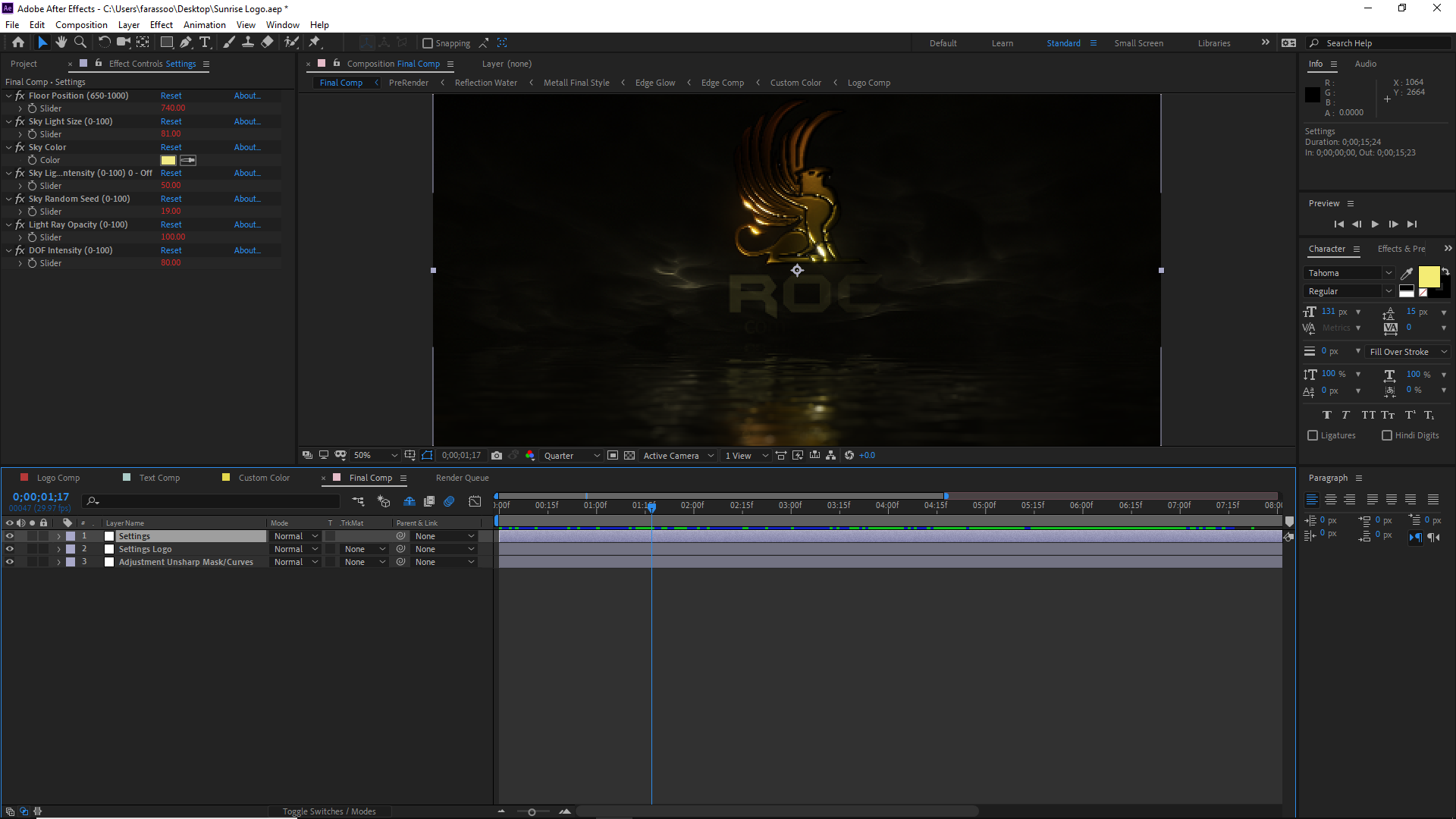This screenshot has height=819, width=1456.
Task: Click the Render Queue tab
Action: coord(462,477)
